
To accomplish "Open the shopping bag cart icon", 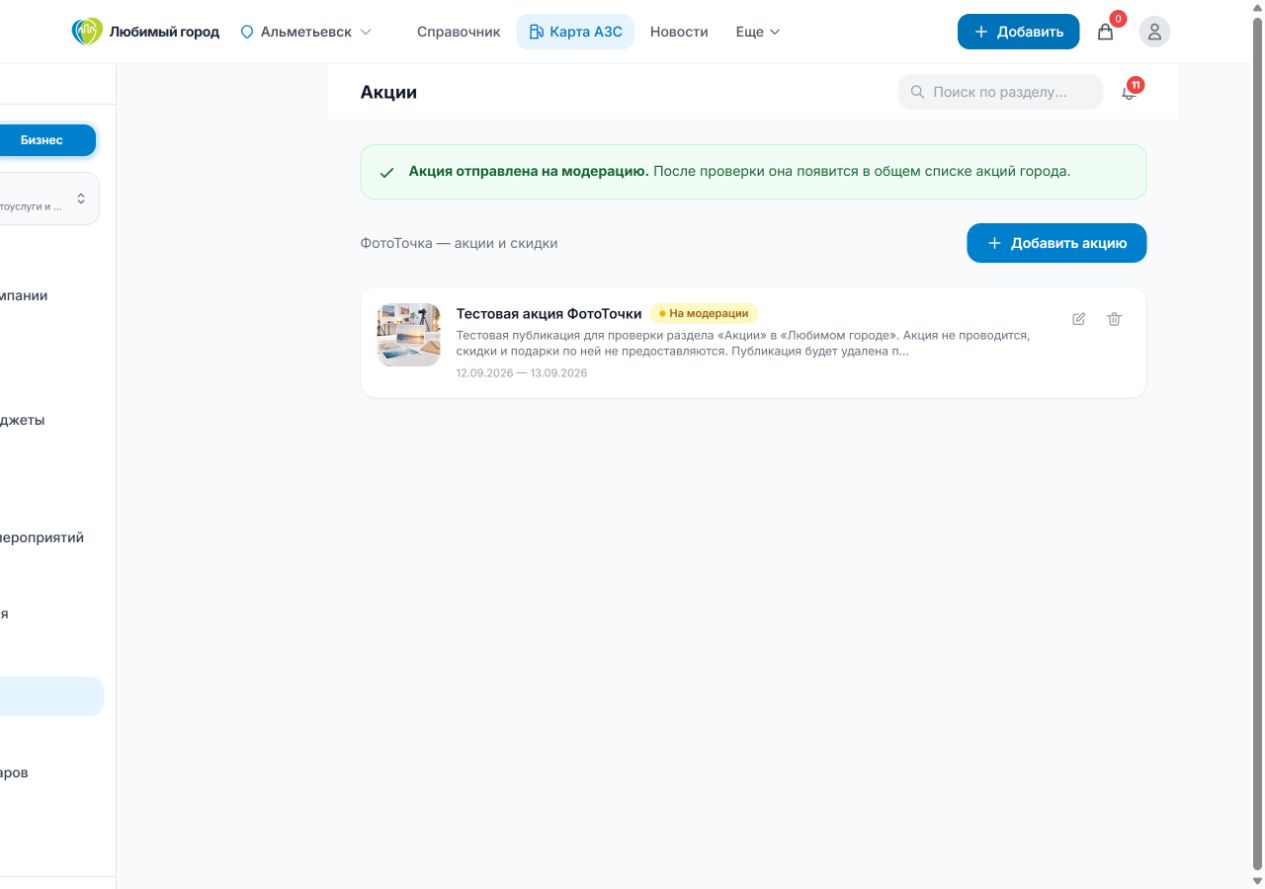I will tap(1105, 32).
